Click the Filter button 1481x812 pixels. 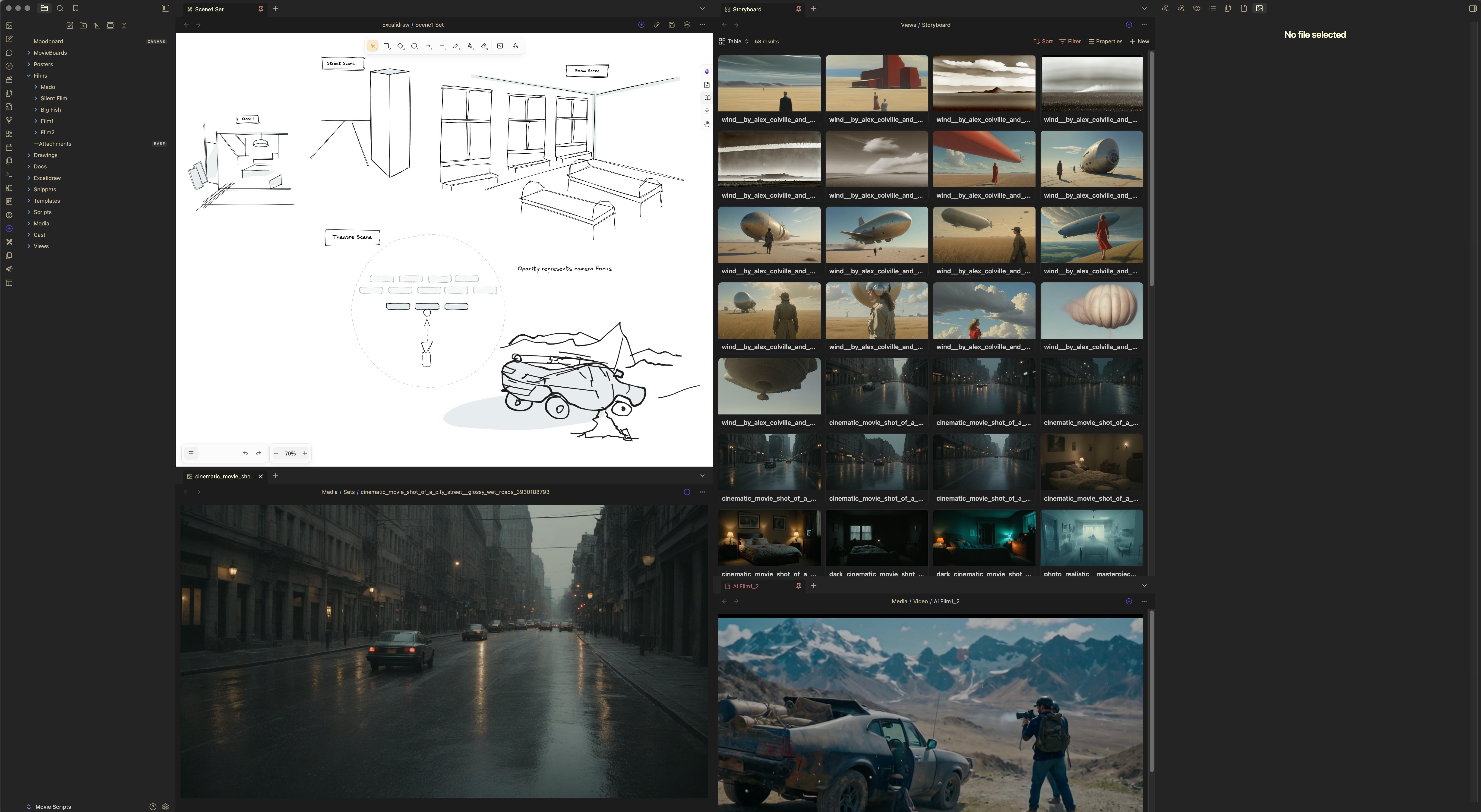(1070, 41)
